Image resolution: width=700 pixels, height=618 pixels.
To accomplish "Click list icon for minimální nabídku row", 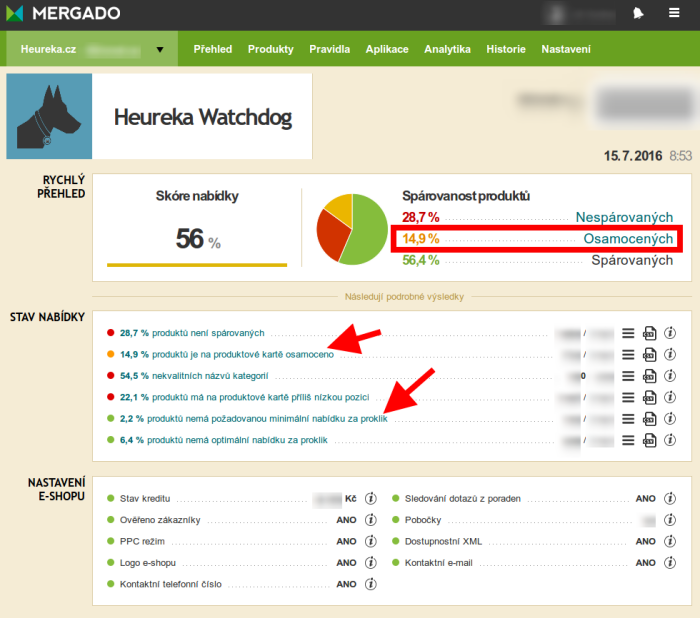I will click(628, 419).
